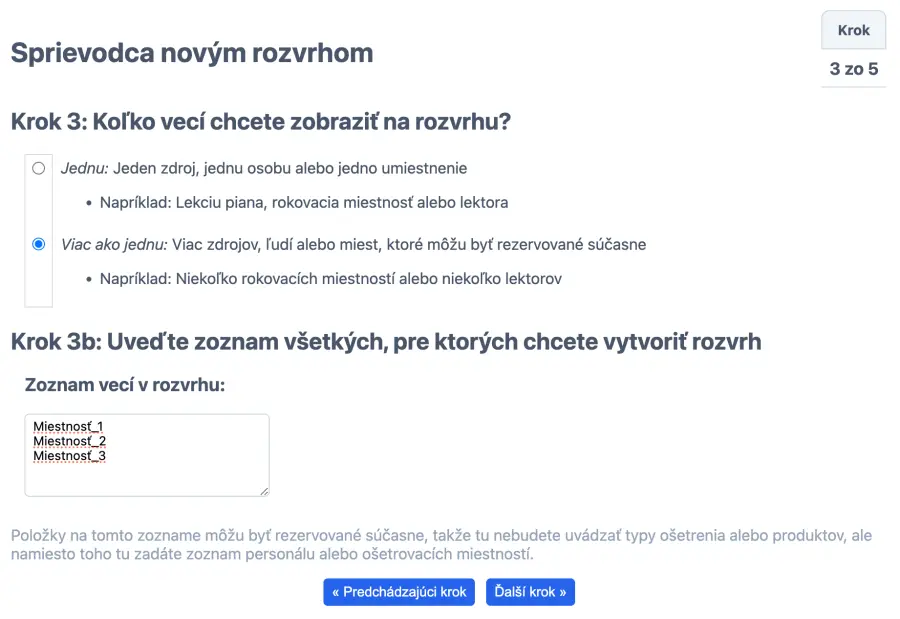900x619 pixels.
Task: Click the "Krok" step indicator tab
Action: 853,30
